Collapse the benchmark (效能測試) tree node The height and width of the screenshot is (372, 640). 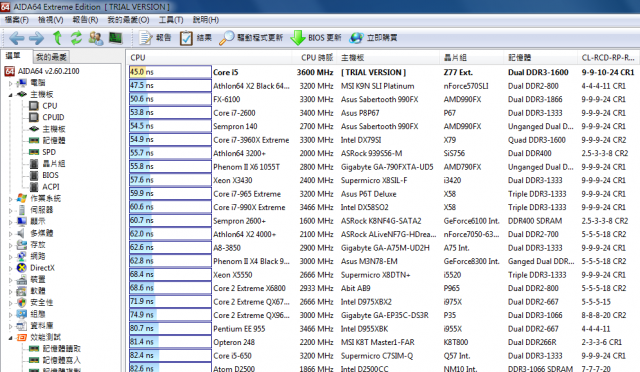11,338
